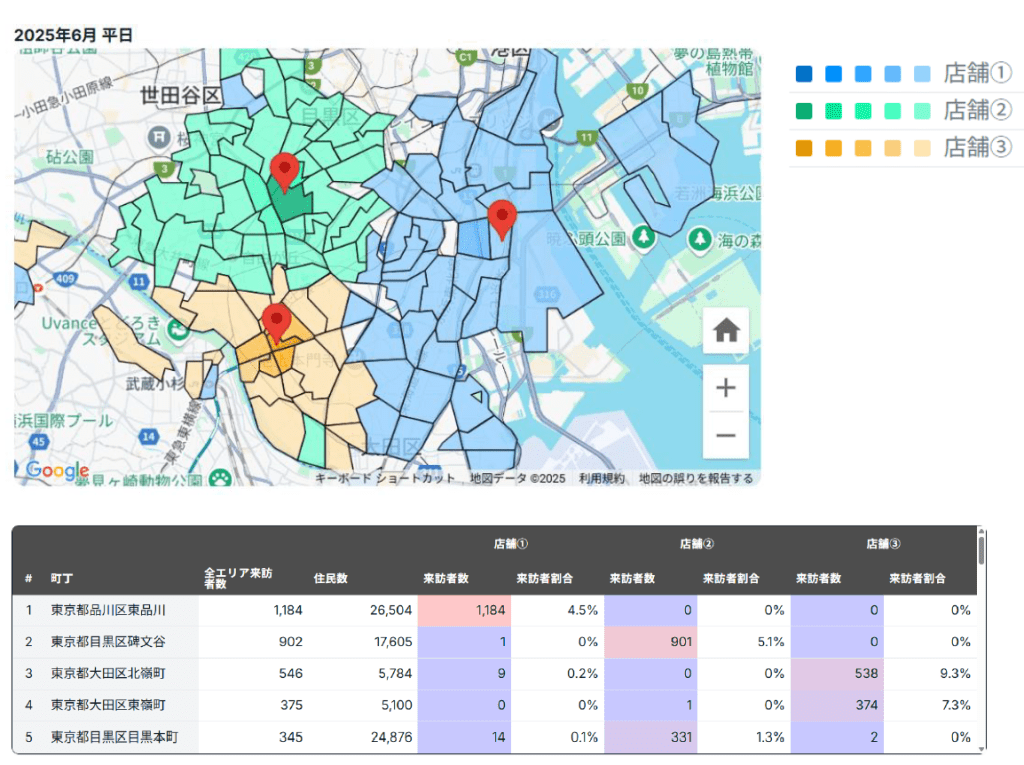Zoom out the map with minus button

point(725,435)
